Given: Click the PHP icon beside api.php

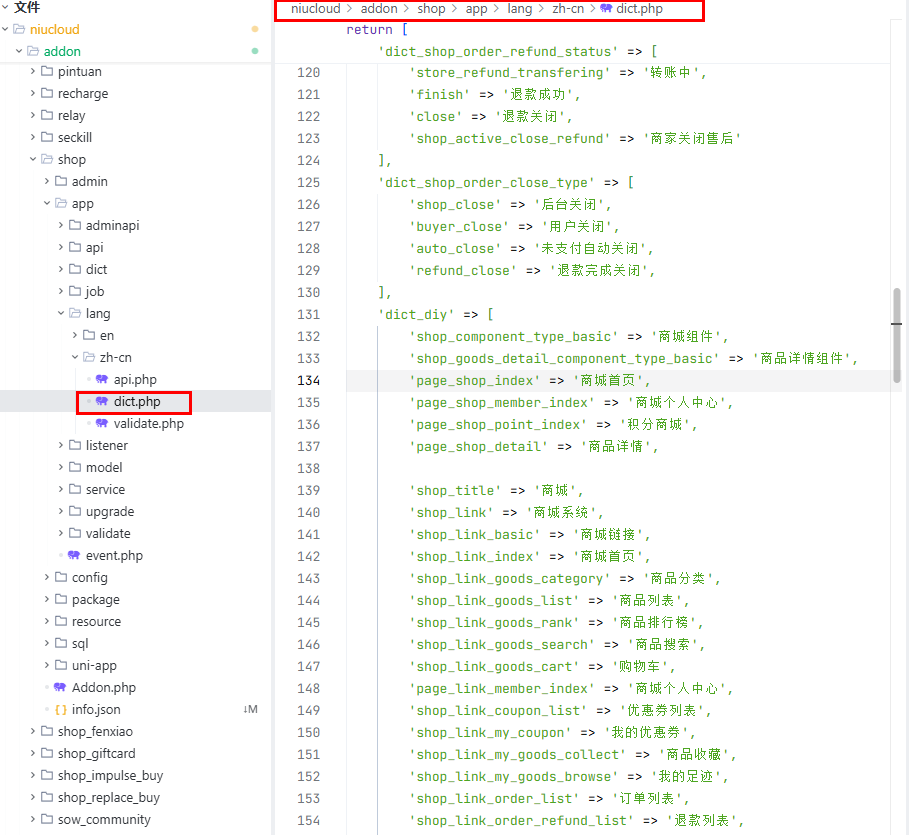Looking at the screenshot, I should (x=101, y=380).
